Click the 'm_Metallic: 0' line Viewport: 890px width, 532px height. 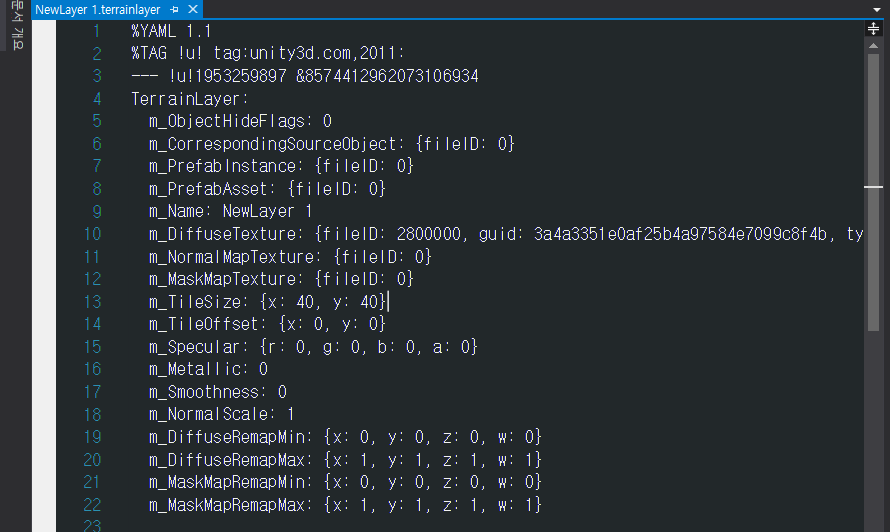pyautogui.click(x=208, y=369)
